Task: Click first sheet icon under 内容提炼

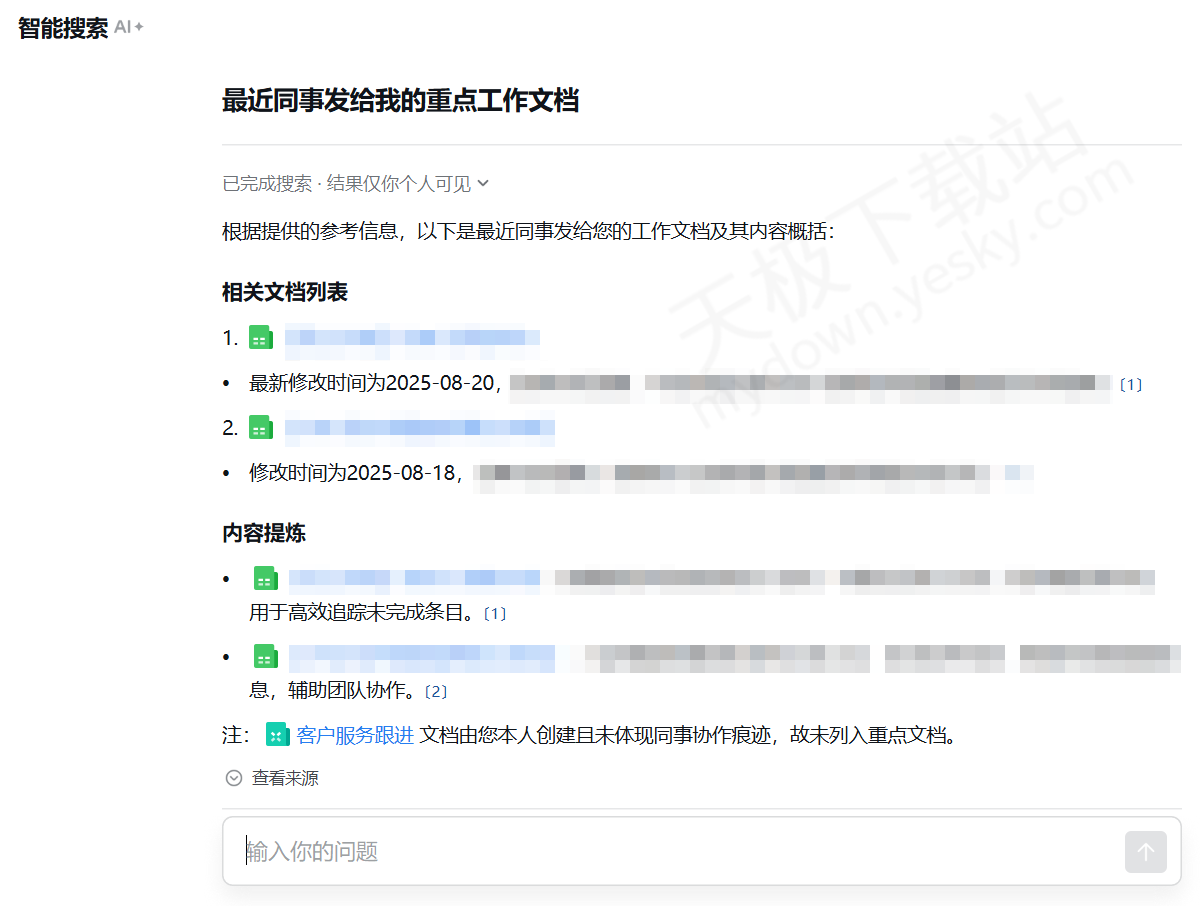Action: [264, 578]
